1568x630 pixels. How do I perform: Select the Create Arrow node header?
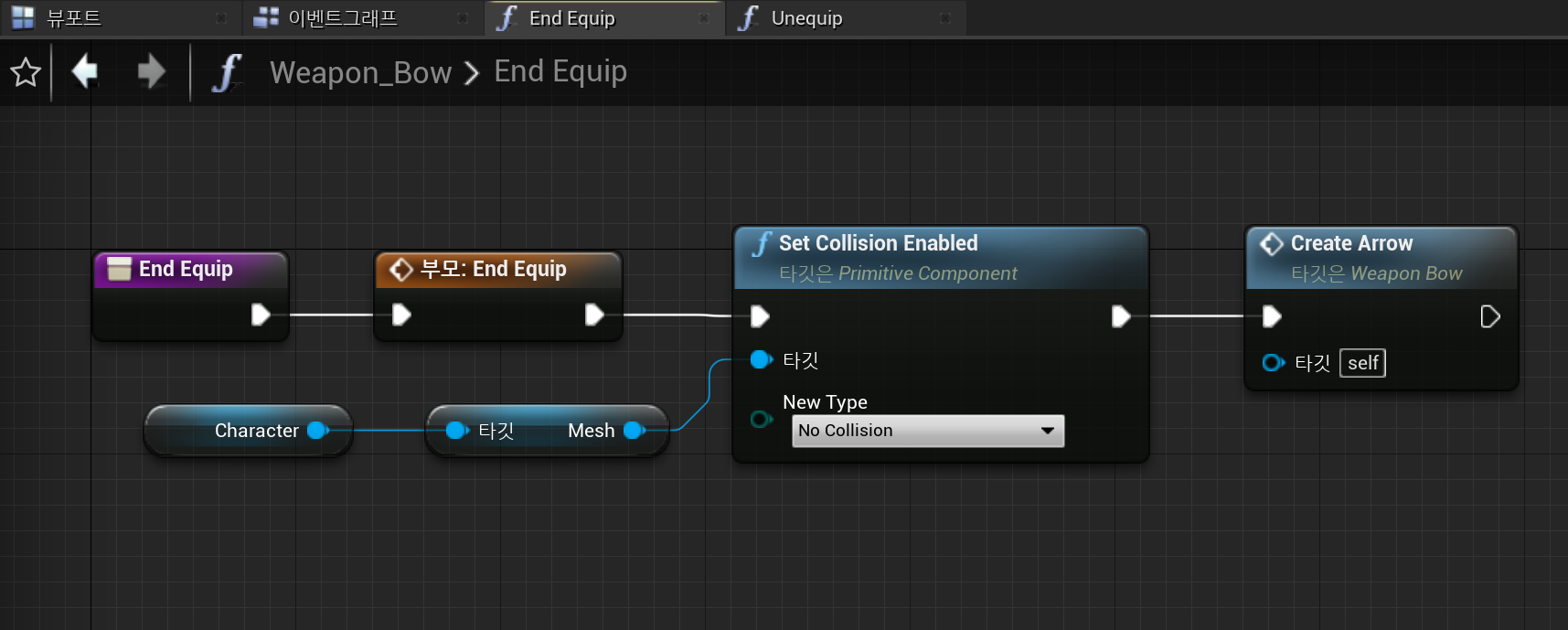[1381, 258]
